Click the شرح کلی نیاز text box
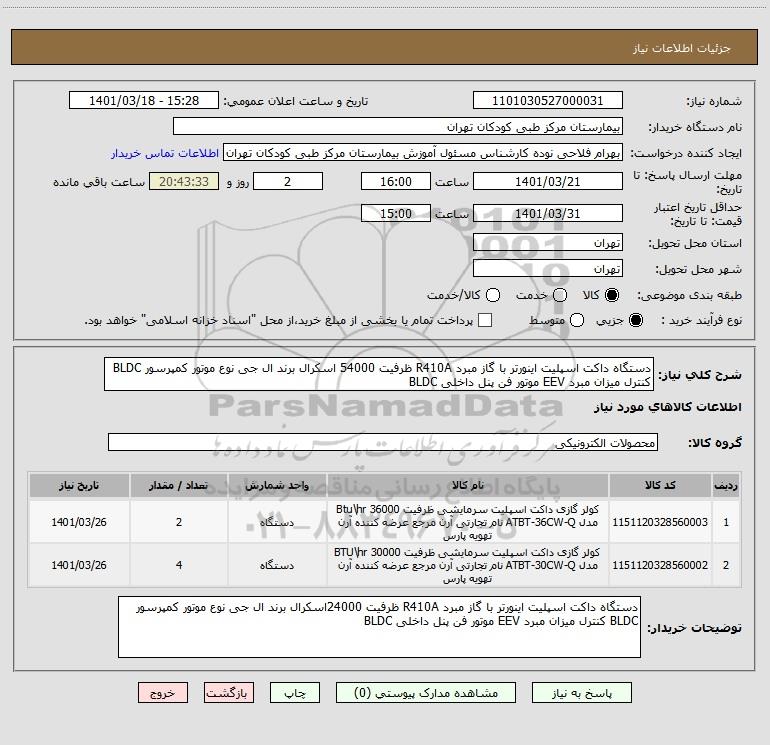The height and width of the screenshot is (745, 770). pos(379,374)
